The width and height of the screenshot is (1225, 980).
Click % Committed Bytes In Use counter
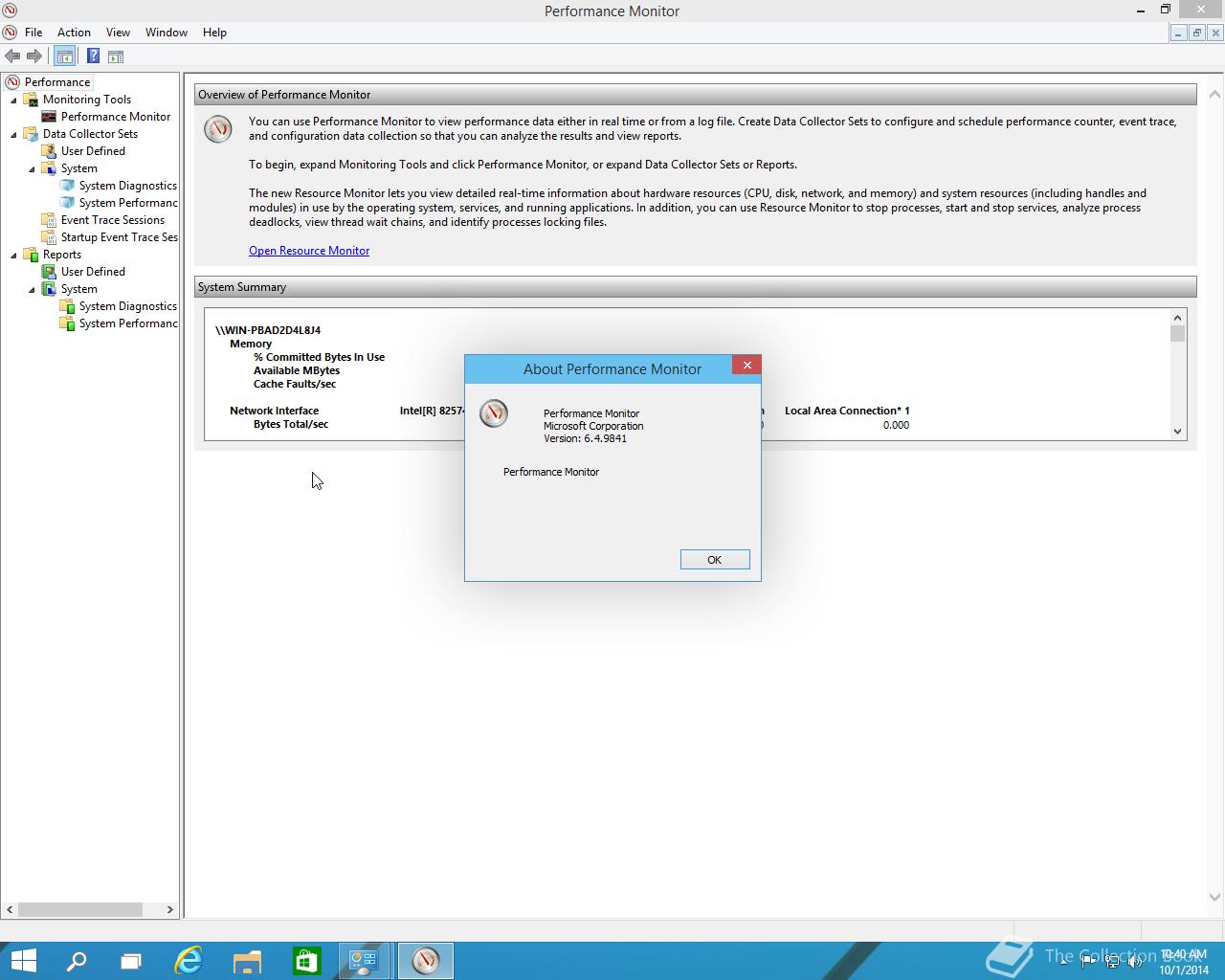tap(319, 357)
